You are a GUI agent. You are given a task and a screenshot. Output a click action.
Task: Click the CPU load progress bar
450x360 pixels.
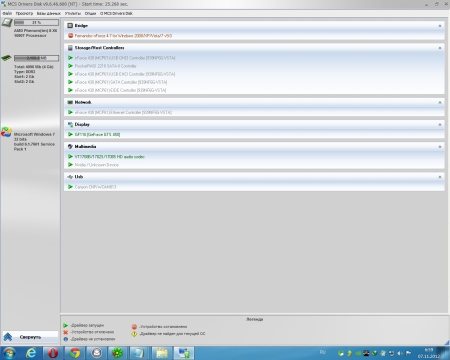click(x=36, y=22)
